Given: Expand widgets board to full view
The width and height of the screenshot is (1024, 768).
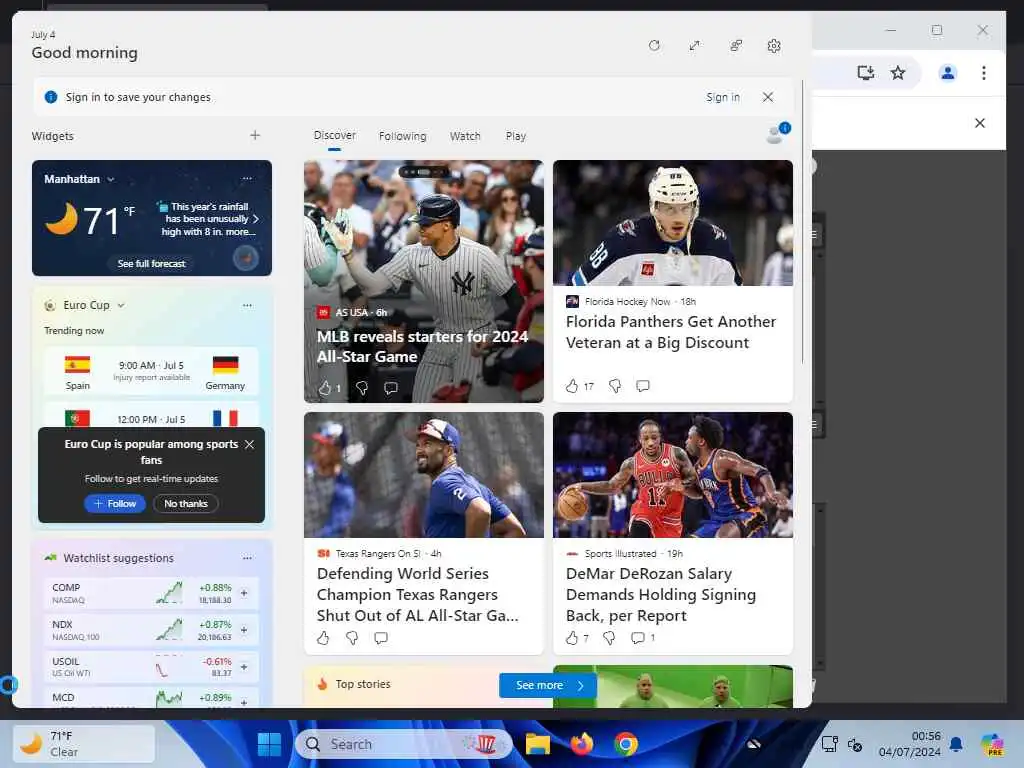Looking at the screenshot, I should (694, 46).
